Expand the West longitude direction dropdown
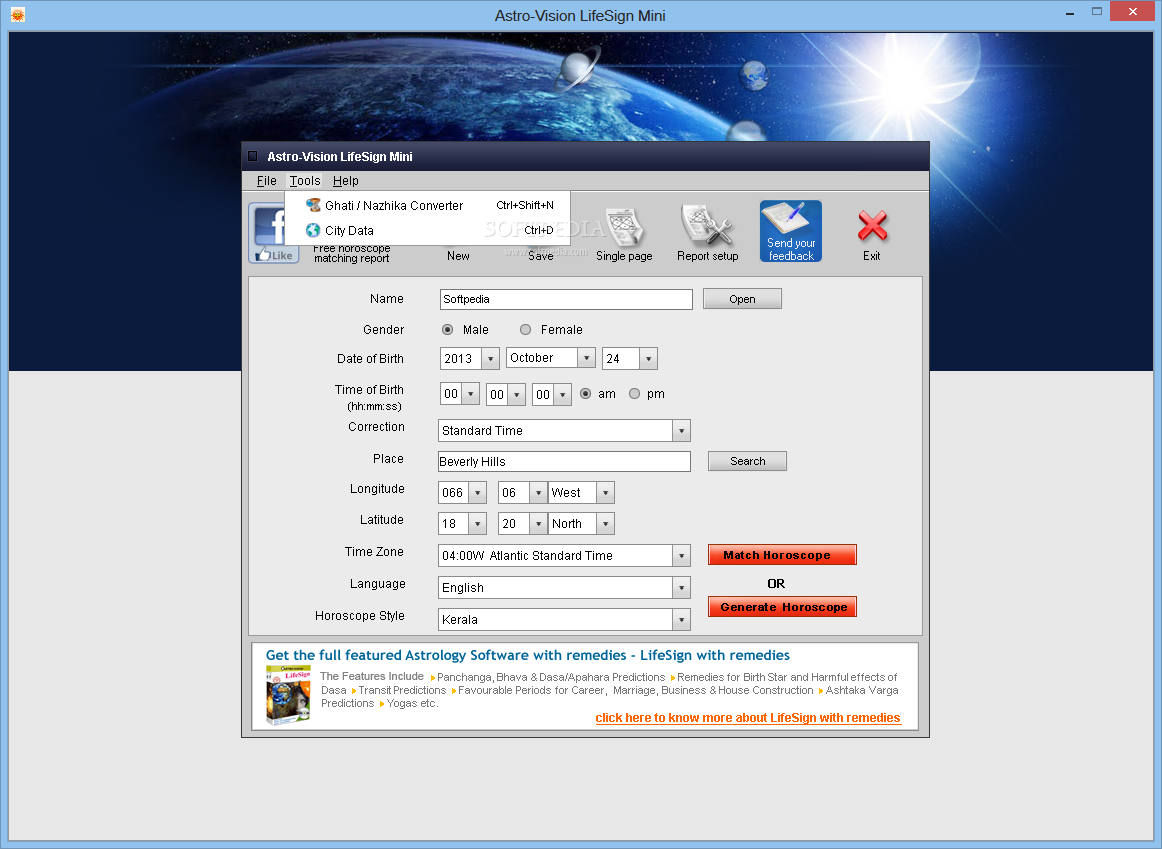The width and height of the screenshot is (1162, 849). coord(605,493)
